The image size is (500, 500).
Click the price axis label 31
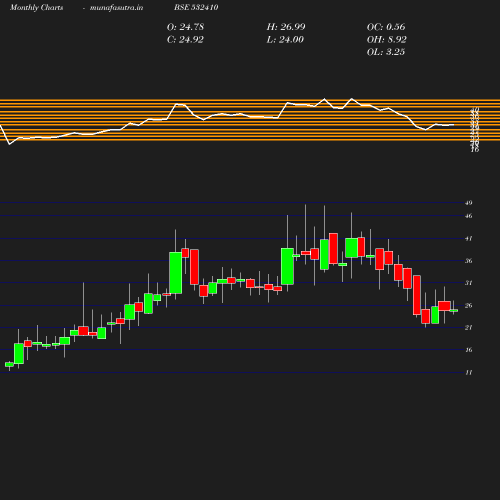coord(469,283)
